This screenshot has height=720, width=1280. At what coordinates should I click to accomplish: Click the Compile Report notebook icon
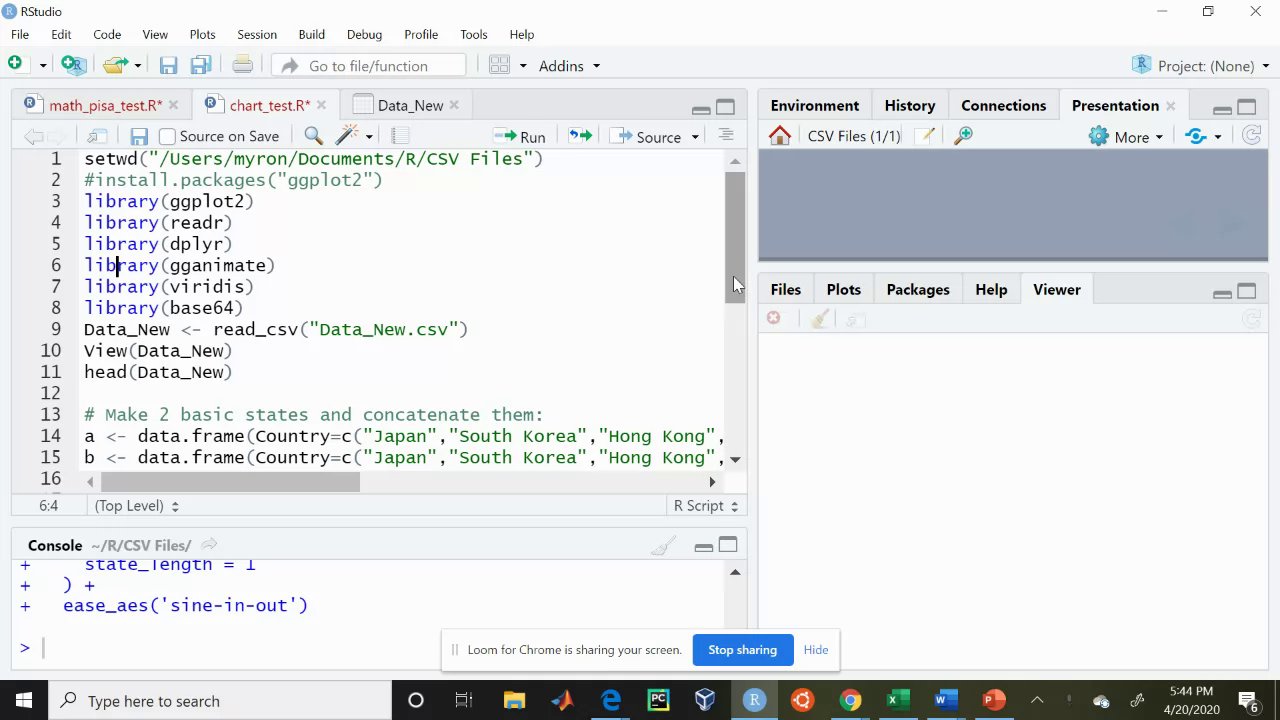(400, 136)
